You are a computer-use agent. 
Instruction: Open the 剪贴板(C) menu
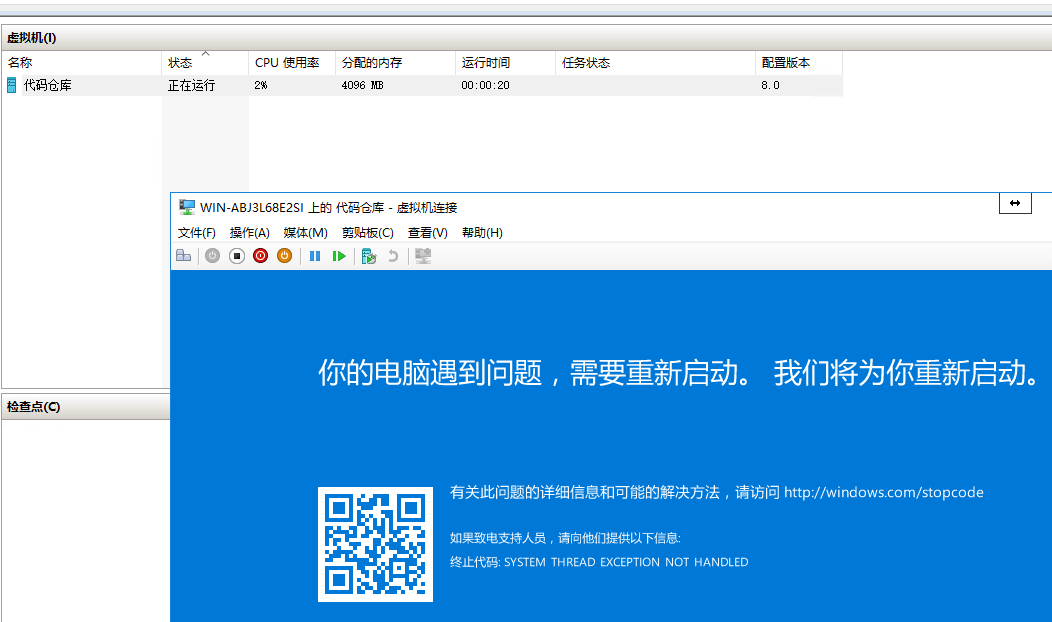coord(368,233)
